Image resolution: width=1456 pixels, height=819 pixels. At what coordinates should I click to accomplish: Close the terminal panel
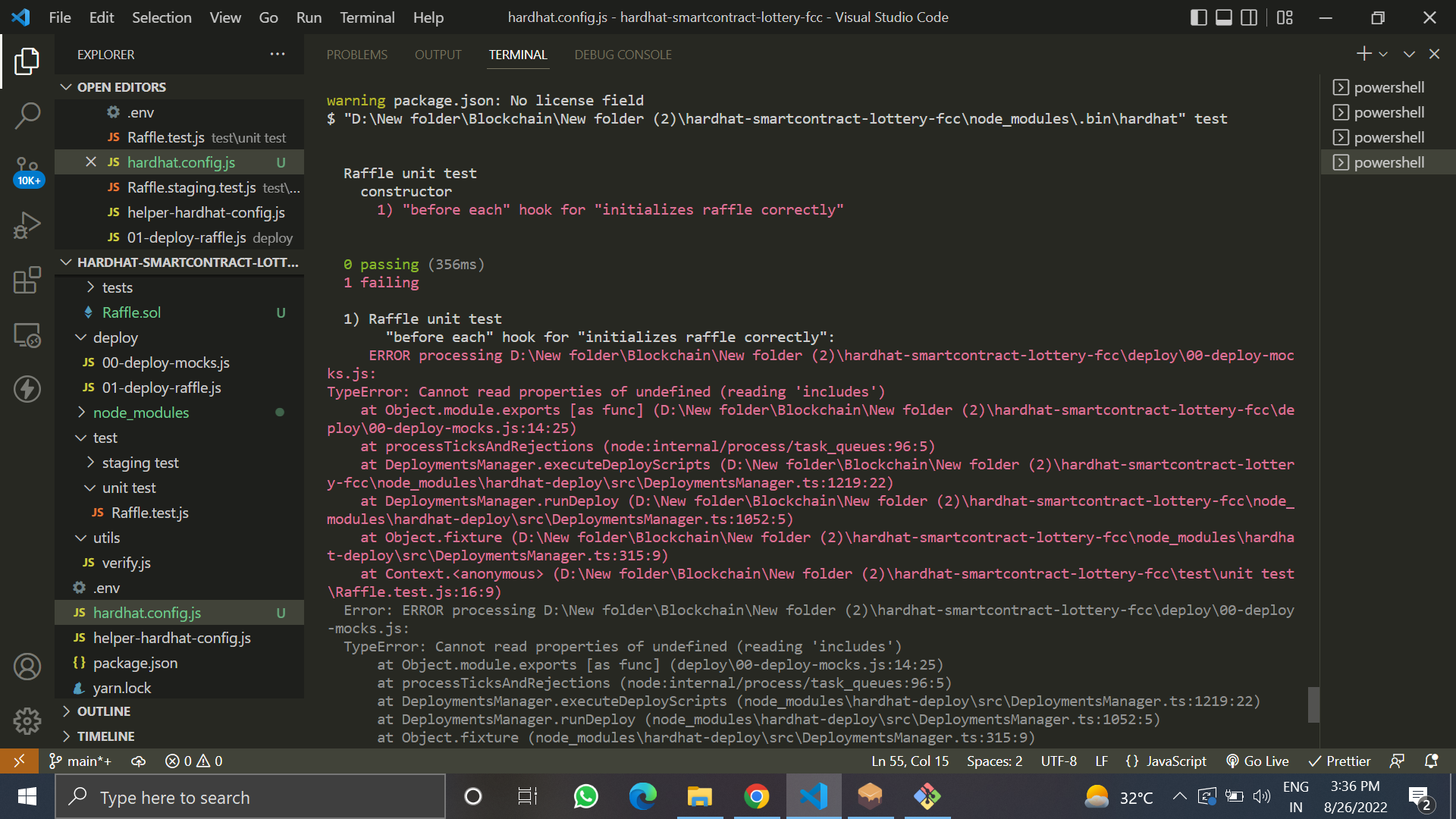click(1434, 54)
